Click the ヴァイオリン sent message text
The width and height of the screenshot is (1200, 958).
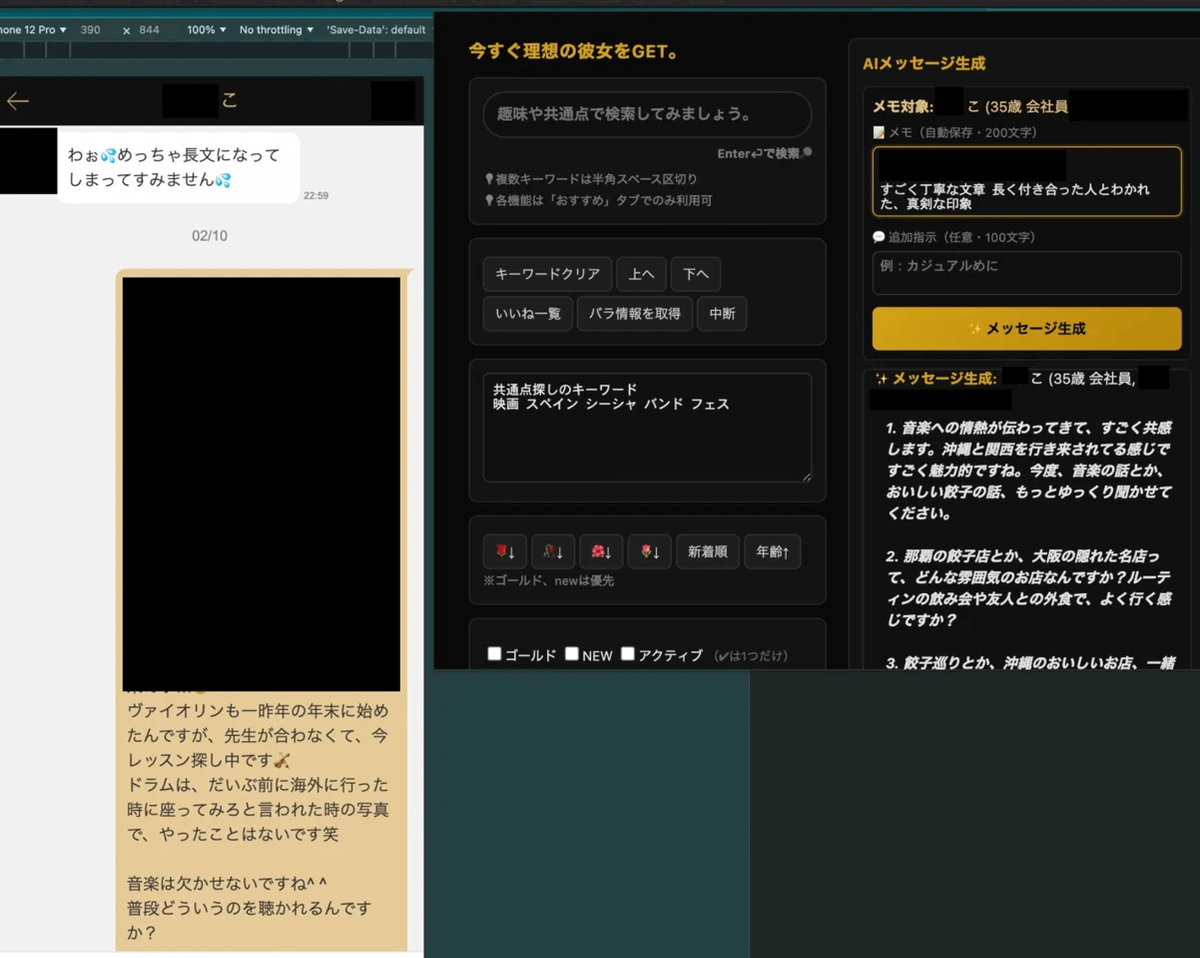(258, 735)
